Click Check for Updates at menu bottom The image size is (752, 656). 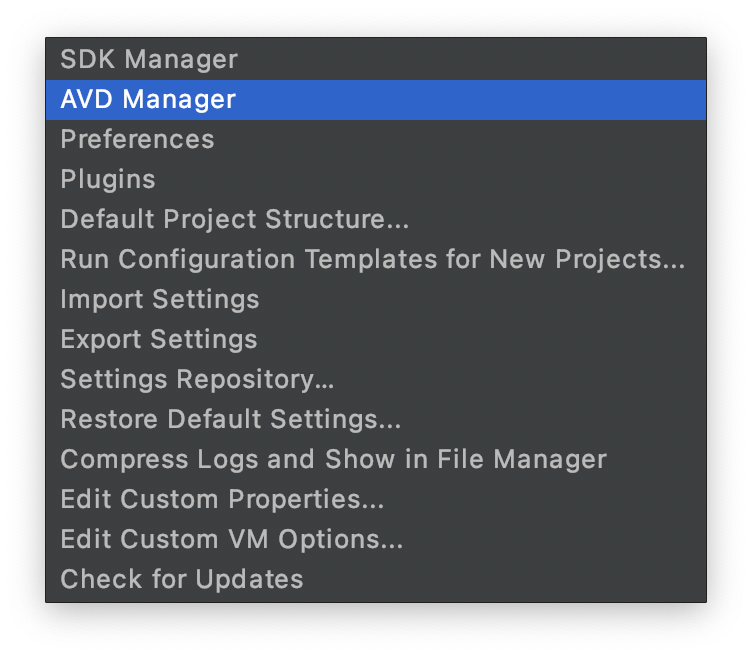pos(376,579)
